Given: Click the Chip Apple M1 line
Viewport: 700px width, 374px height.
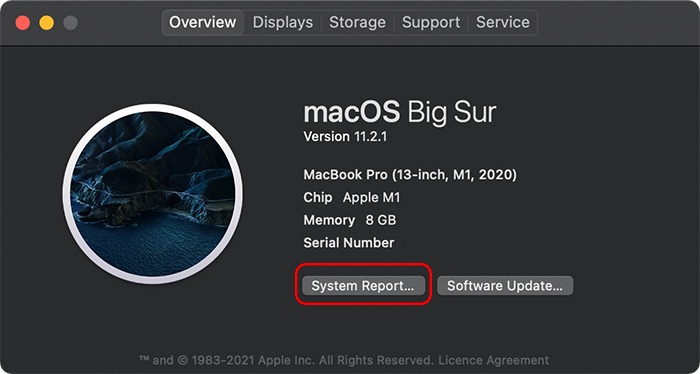Looking at the screenshot, I should 352,197.
